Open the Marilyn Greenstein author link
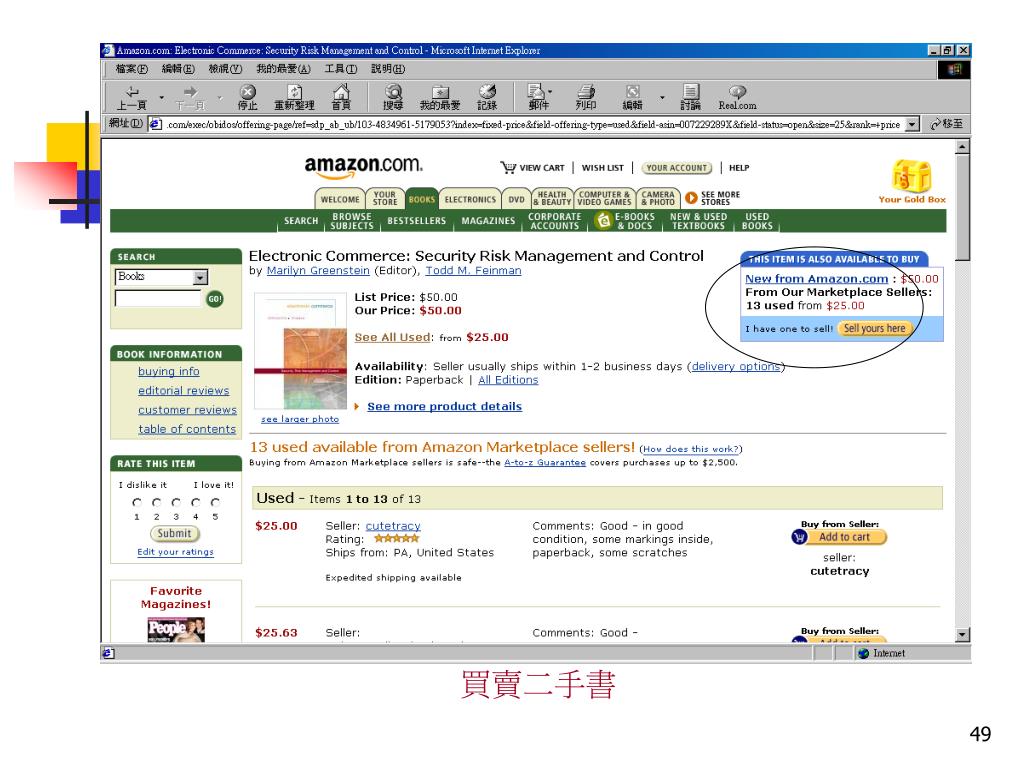The width and height of the screenshot is (1024, 768). (318, 270)
